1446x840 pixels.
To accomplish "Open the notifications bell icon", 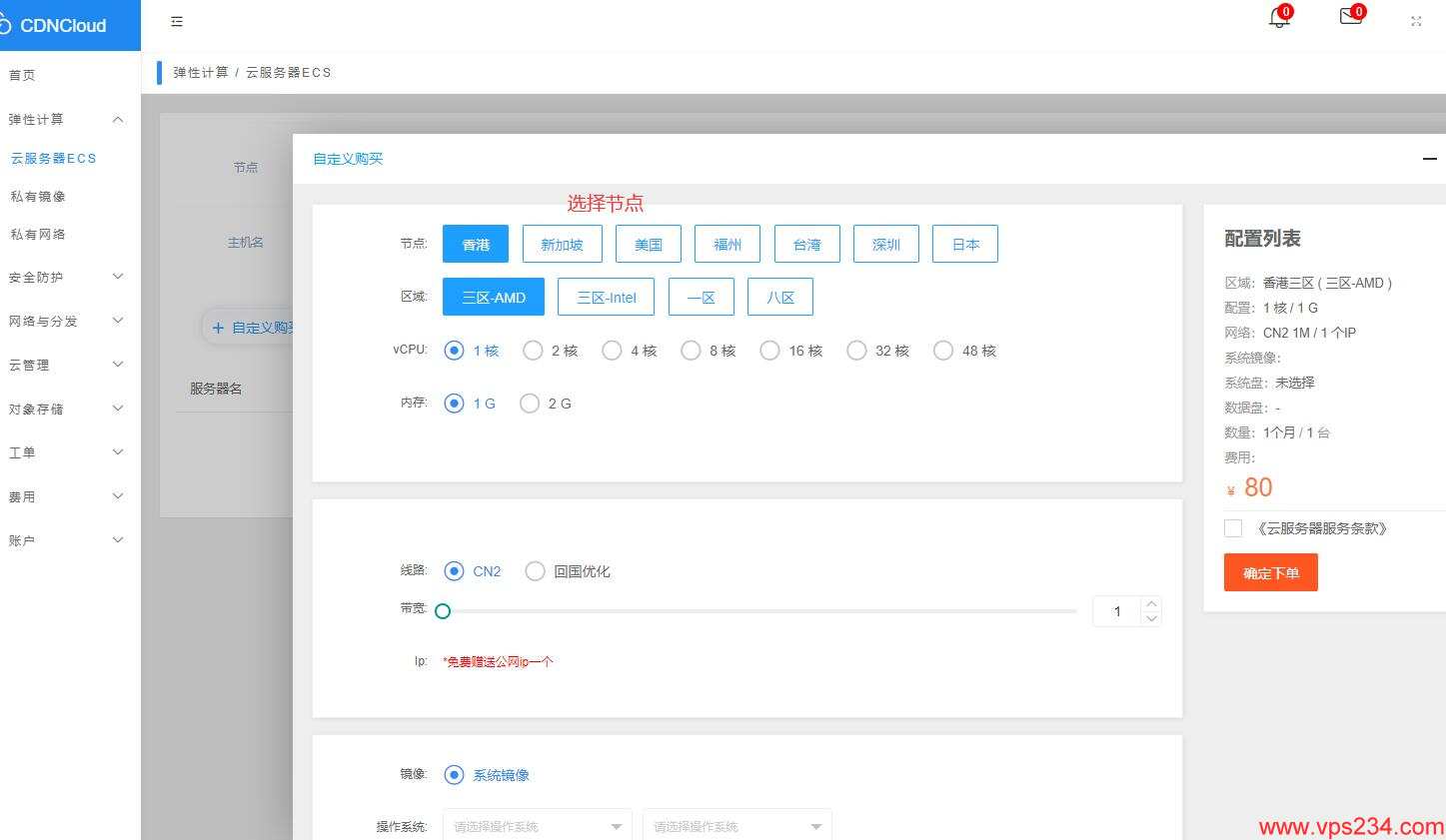I will pyautogui.click(x=1278, y=18).
